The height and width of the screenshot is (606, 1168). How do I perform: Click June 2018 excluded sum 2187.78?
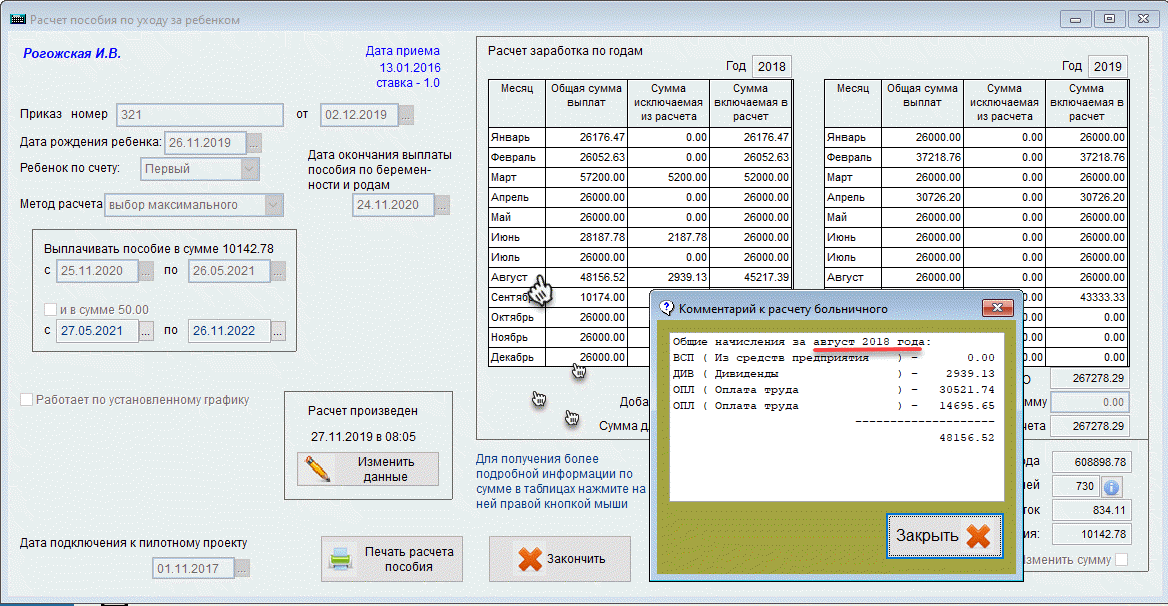(x=668, y=237)
